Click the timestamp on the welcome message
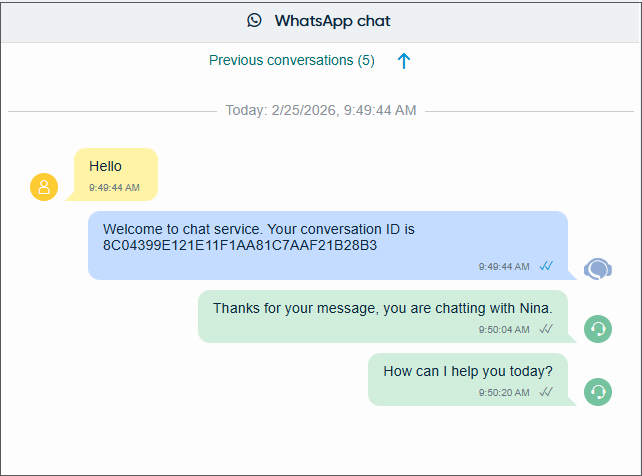 point(504,267)
